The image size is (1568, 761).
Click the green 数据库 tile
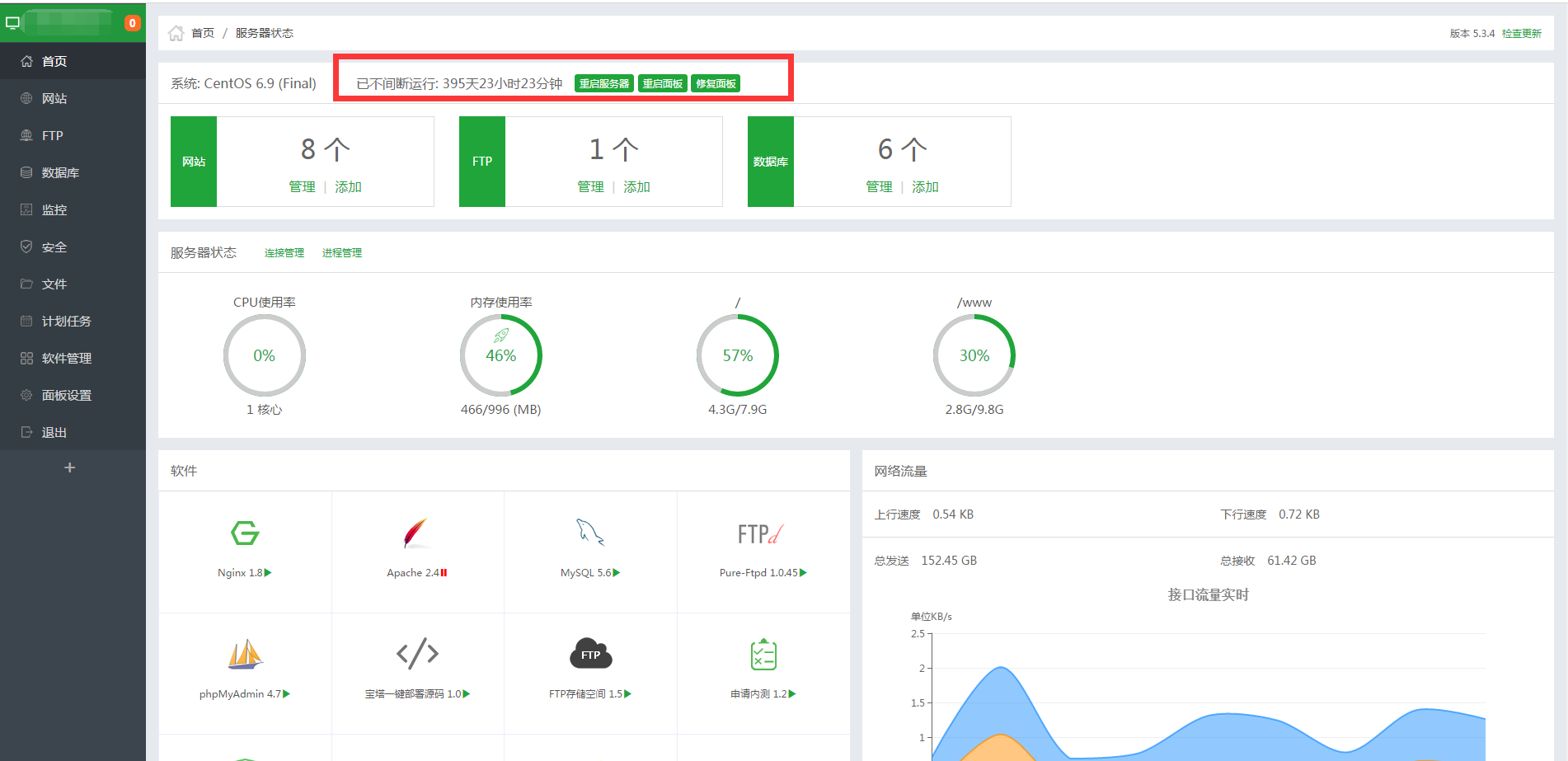pyautogui.click(x=771, y=162)
